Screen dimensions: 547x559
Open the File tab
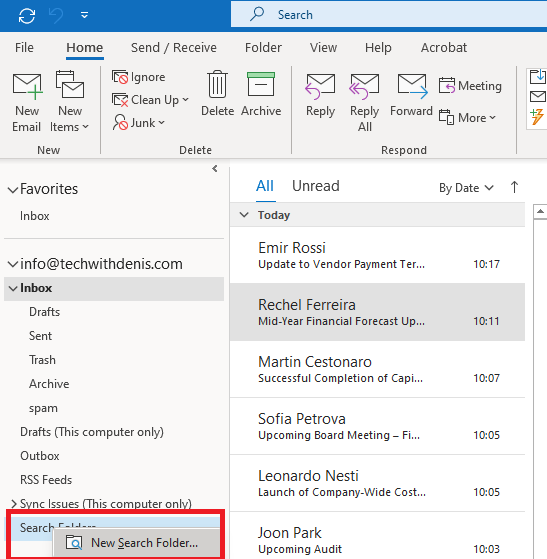24,47
